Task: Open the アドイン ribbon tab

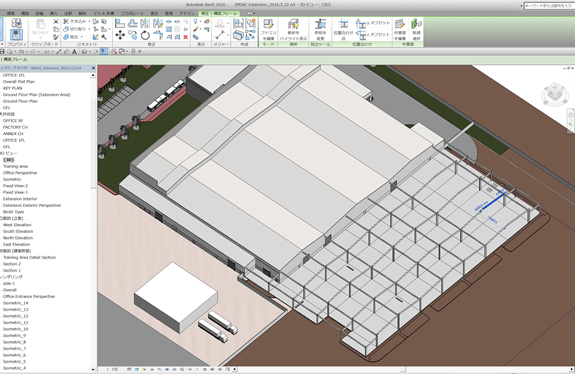Action: (x=187, y=14)
